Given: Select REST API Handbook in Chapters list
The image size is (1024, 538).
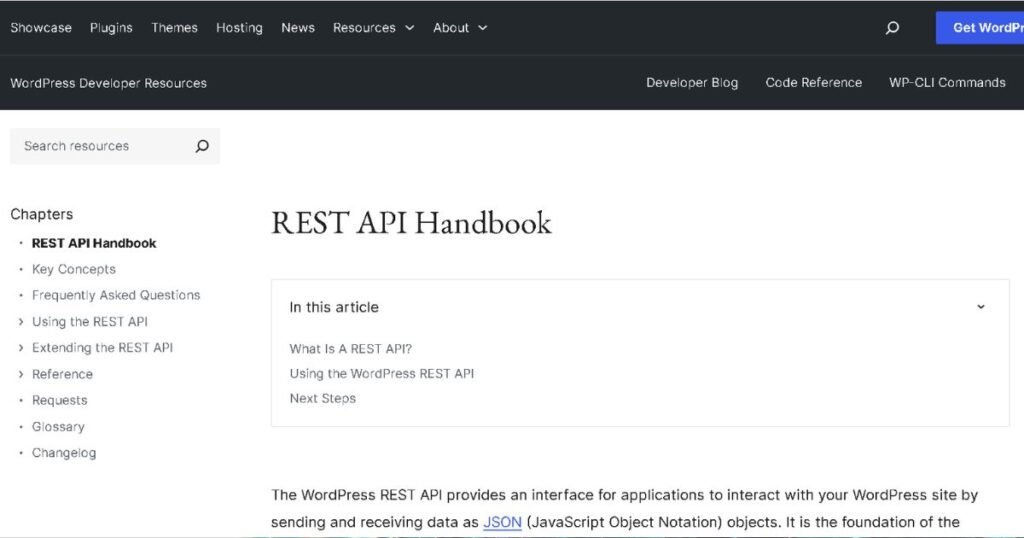Looking at the screenshot, I should [x=94, y=243].
